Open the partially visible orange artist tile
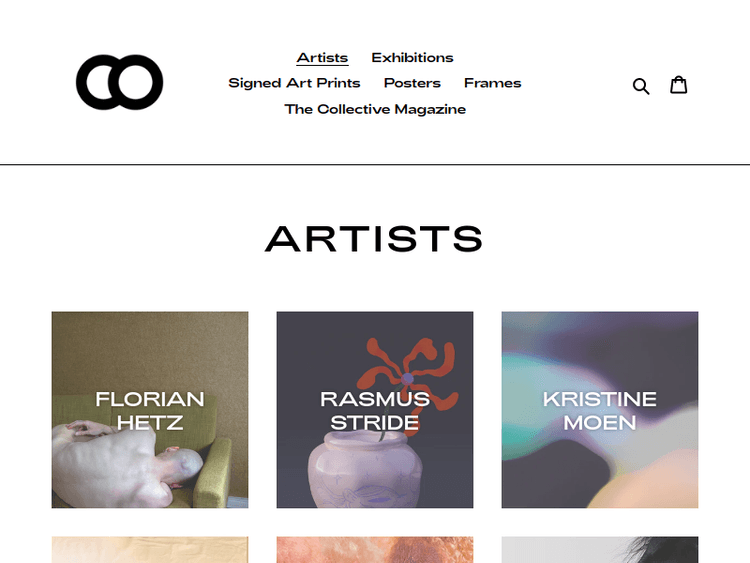 coord(375,550)
